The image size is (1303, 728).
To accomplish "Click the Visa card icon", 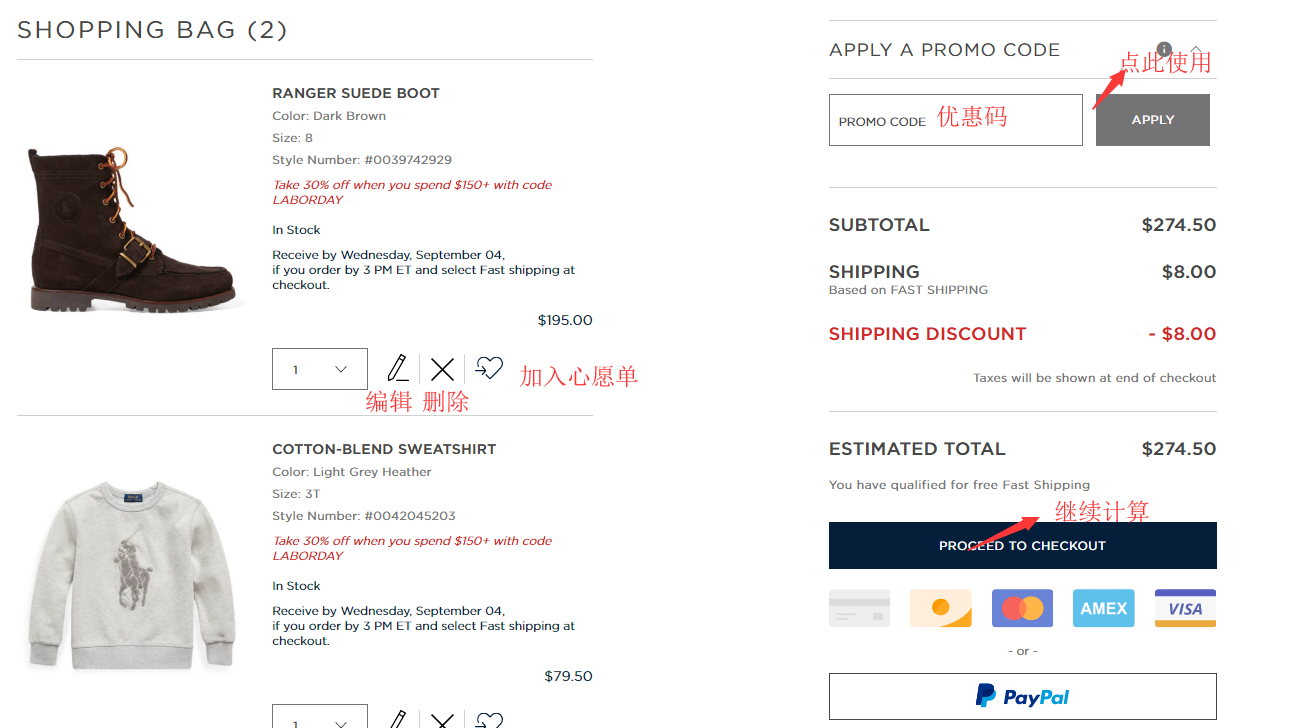I will (x=1185, y=608).
